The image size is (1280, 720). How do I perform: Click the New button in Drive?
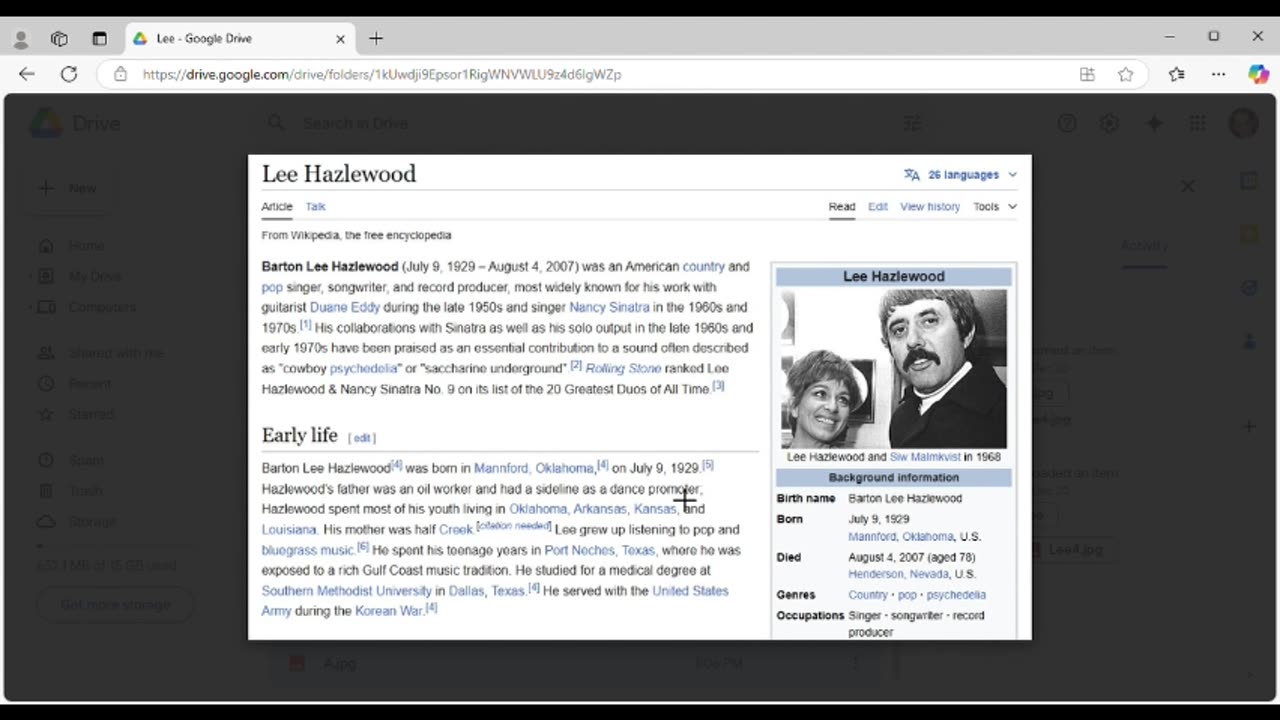(70, 188)
